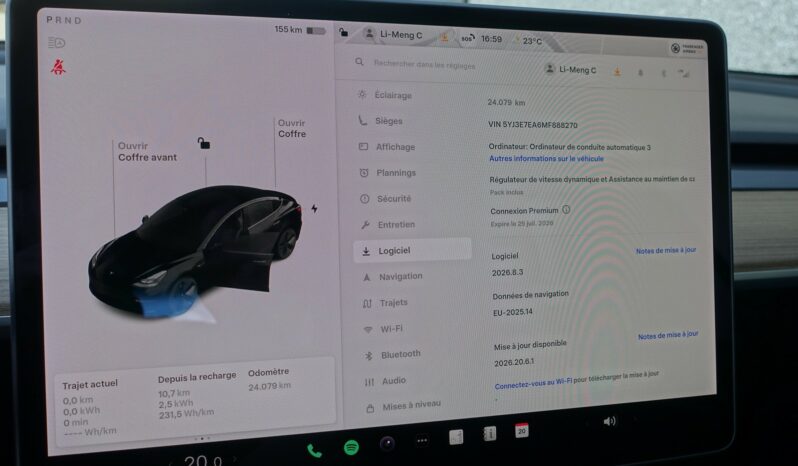This screenshot has width=798, height=466.
Task: Tap the orange download icon in the settings header
Action: click(617, 72)
